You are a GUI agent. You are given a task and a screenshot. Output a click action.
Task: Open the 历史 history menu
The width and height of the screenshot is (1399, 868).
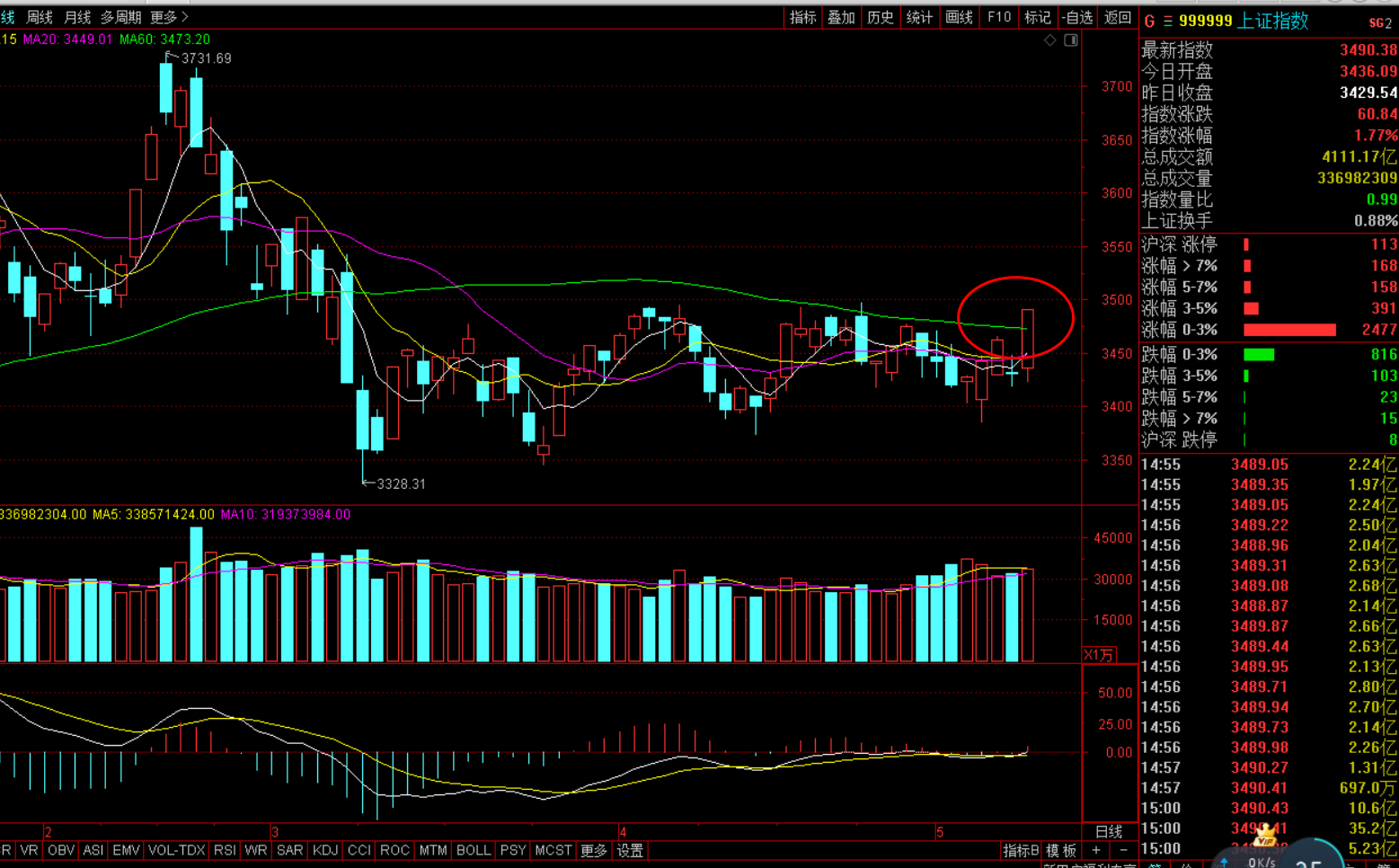(x=880, y=17)
